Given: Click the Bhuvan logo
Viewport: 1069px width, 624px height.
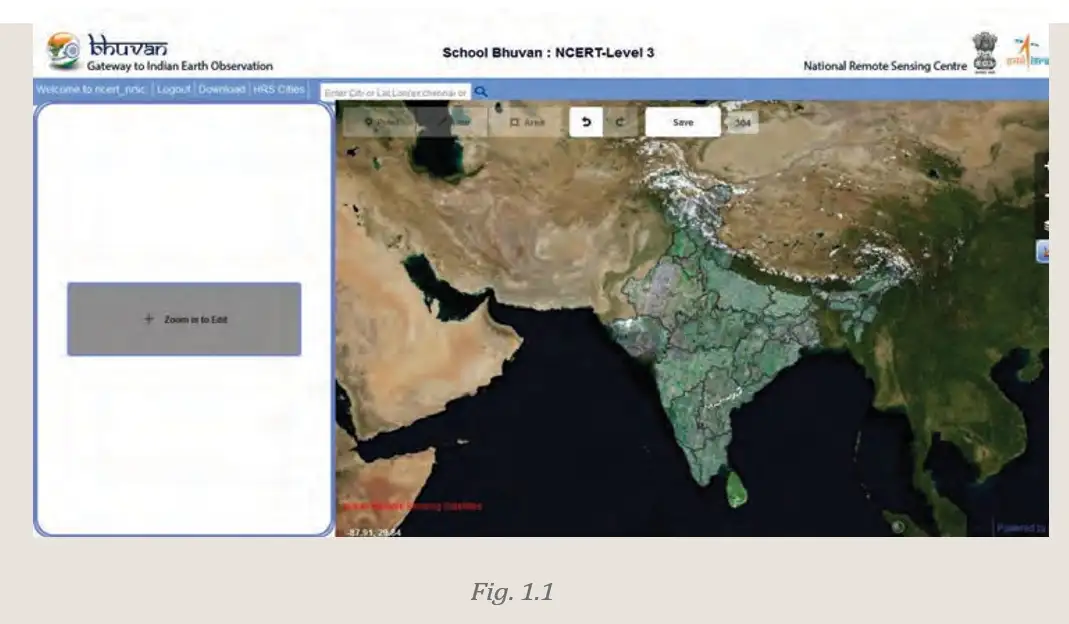Looking at the screenshot, I should point(108,51).
